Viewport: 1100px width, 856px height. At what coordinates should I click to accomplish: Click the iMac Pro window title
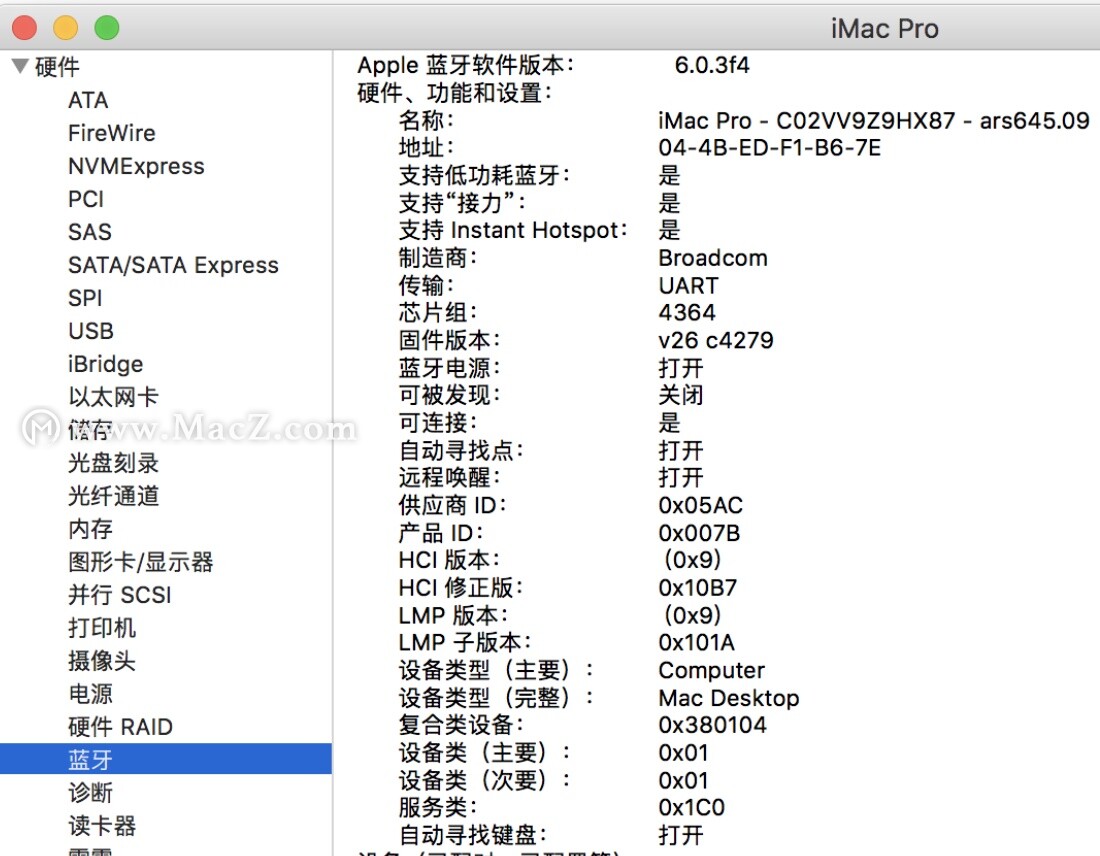(x=885, y=29)
